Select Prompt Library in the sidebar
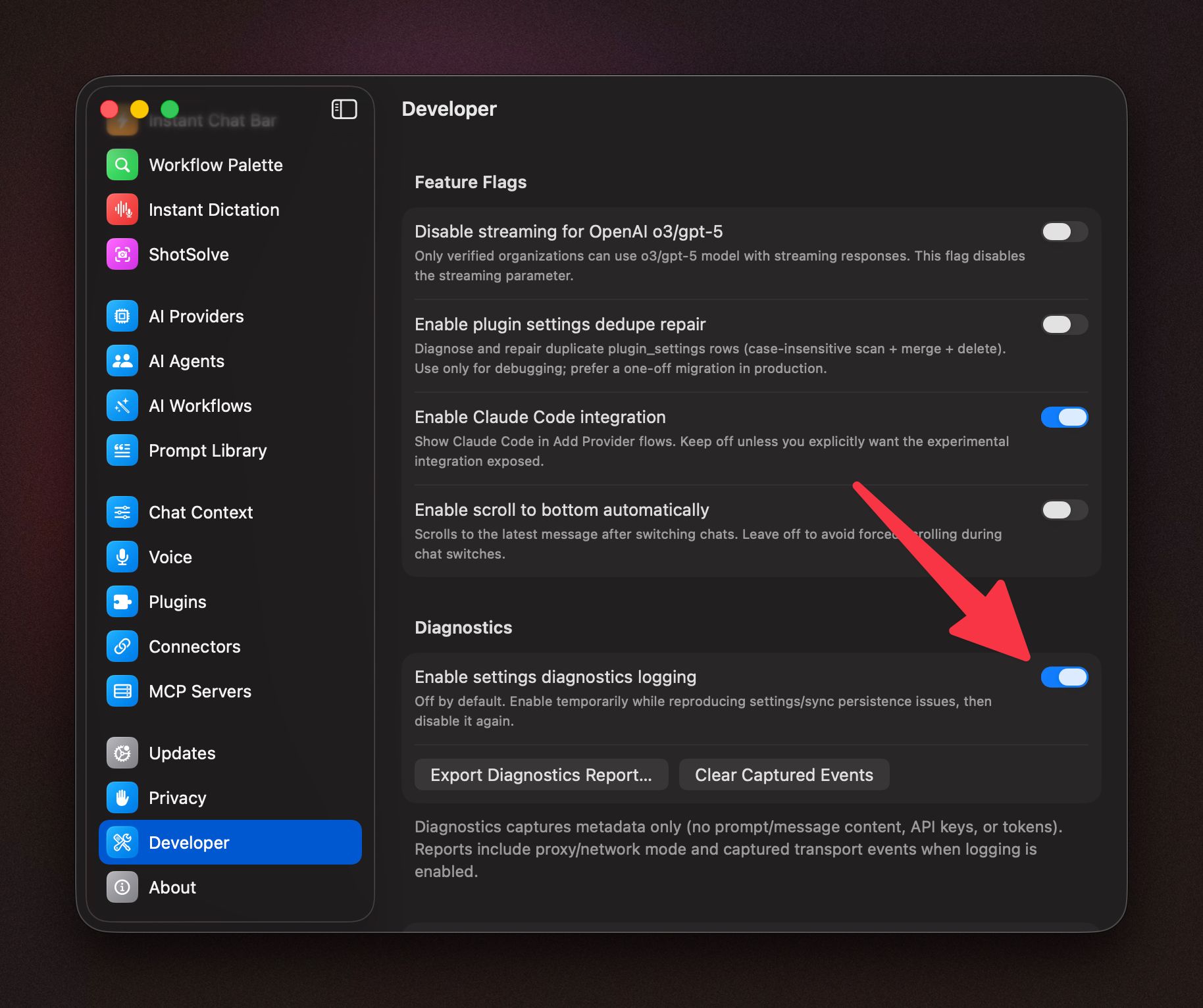 pos(230,450)
